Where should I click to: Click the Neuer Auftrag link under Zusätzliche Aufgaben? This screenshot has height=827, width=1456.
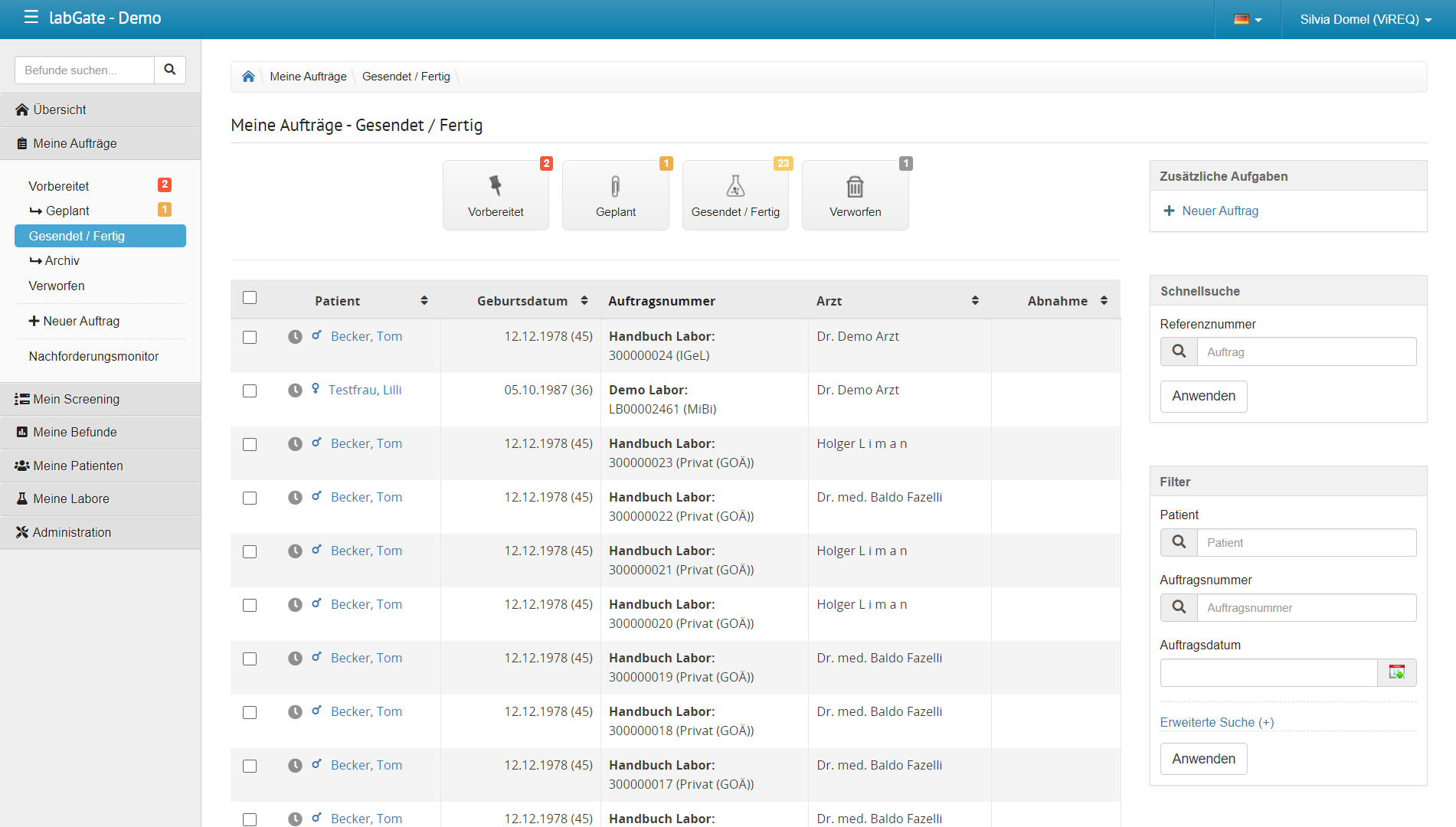1219,211
